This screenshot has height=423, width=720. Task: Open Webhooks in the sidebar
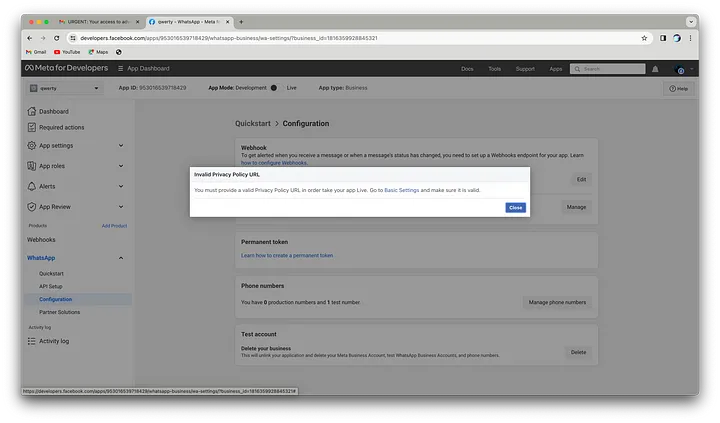(x=41, y=240)
